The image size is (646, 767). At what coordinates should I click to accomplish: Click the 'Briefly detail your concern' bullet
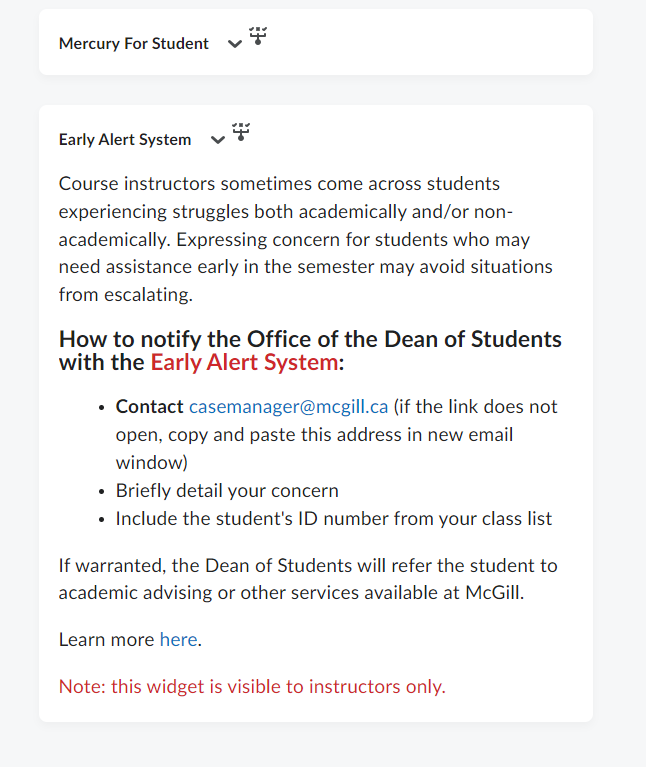pyautogui.click(x=227, y=491)
